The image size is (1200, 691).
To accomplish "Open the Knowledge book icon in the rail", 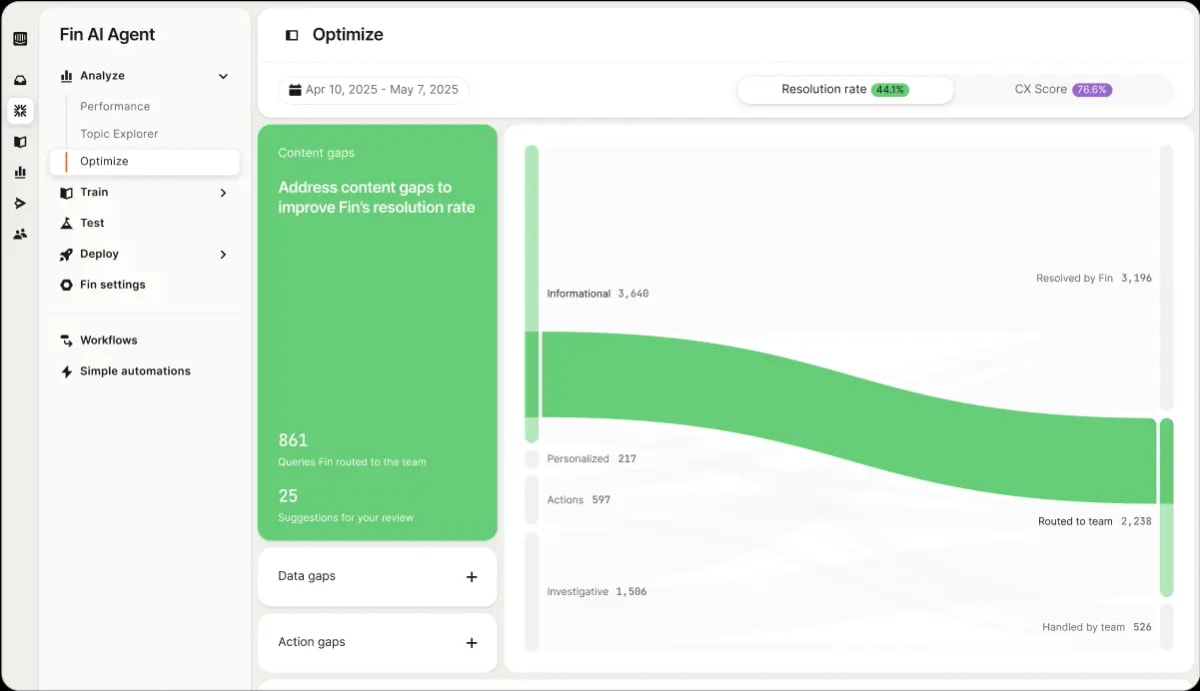I will [20, 142].
